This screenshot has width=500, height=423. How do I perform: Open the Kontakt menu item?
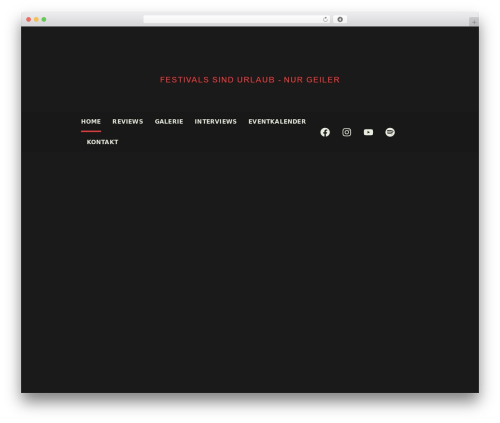click(102, 142)
